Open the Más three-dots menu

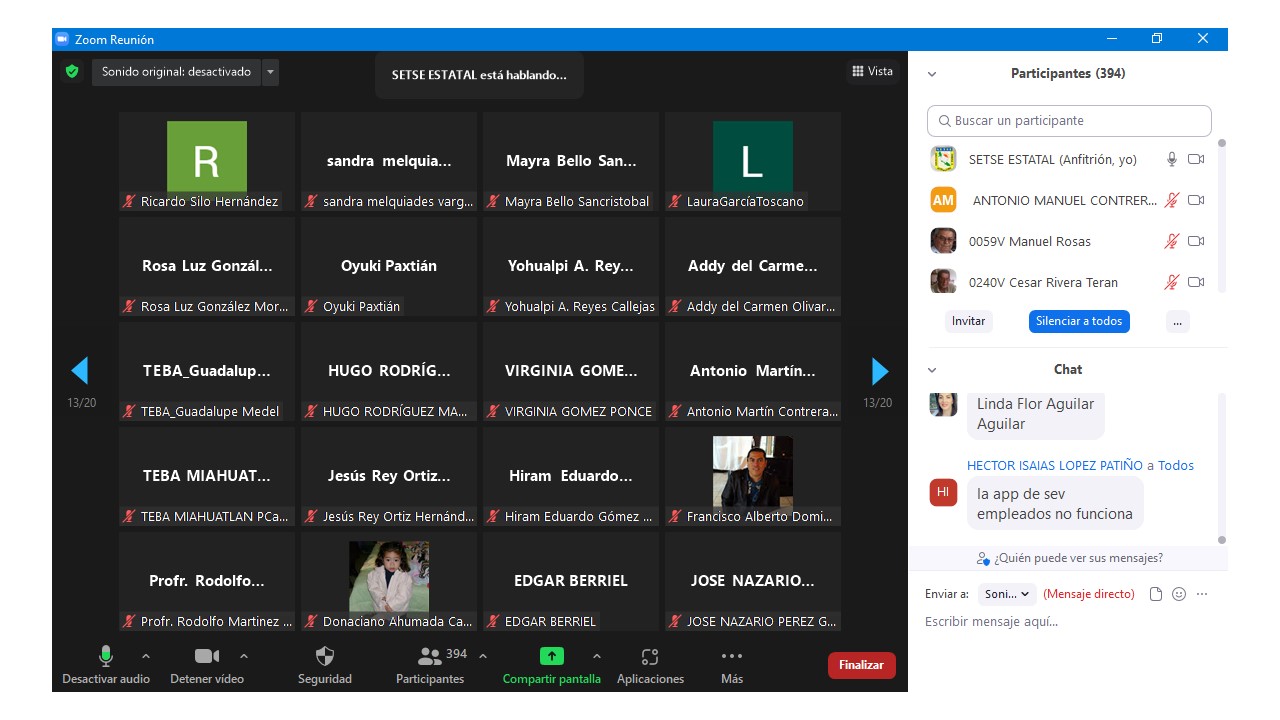[x=732, y=657]
